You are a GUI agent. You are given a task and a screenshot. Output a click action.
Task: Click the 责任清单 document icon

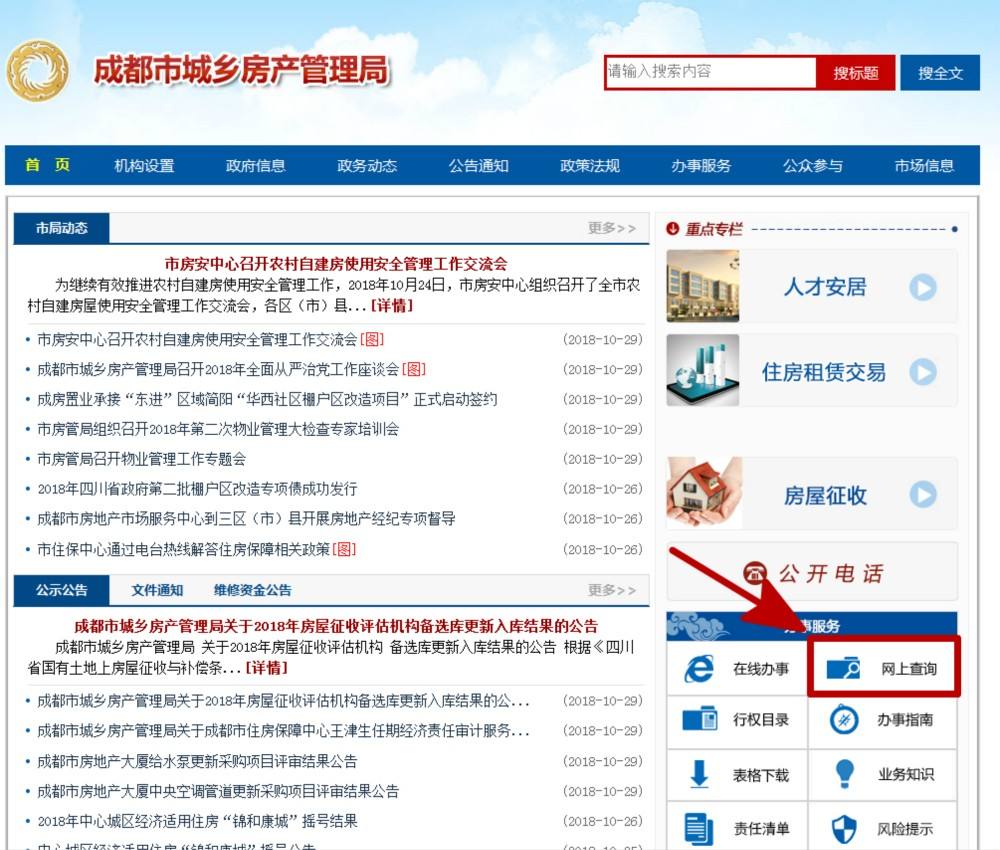(x=699, y=828)
